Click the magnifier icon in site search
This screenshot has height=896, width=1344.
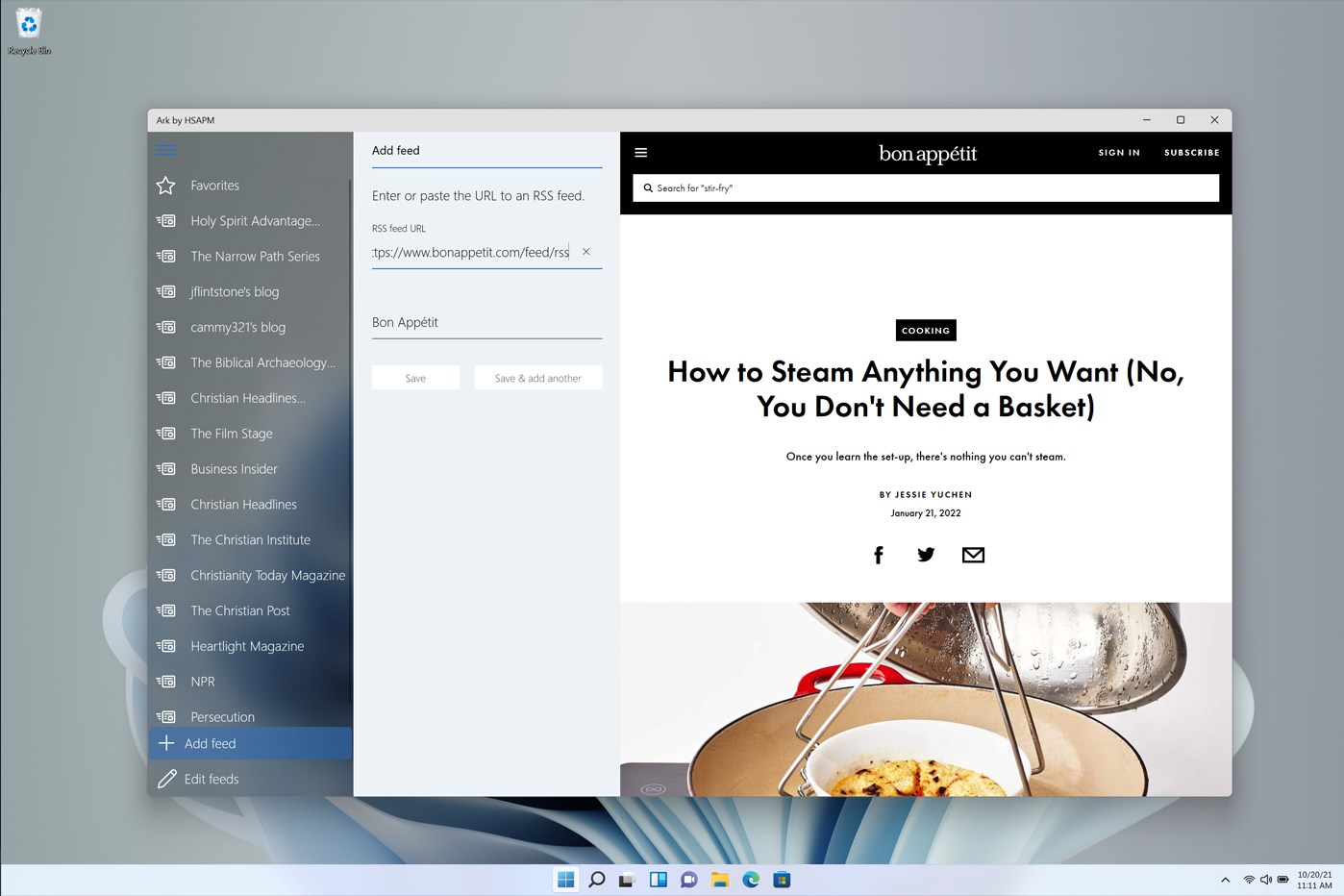(648, 188)
